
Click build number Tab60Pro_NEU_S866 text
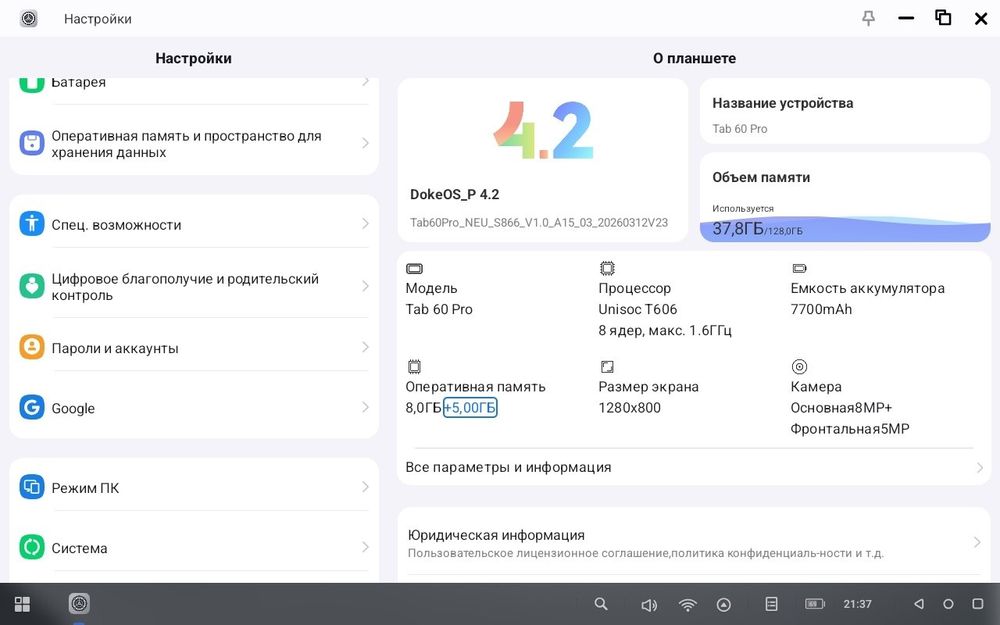pos(539,223)
